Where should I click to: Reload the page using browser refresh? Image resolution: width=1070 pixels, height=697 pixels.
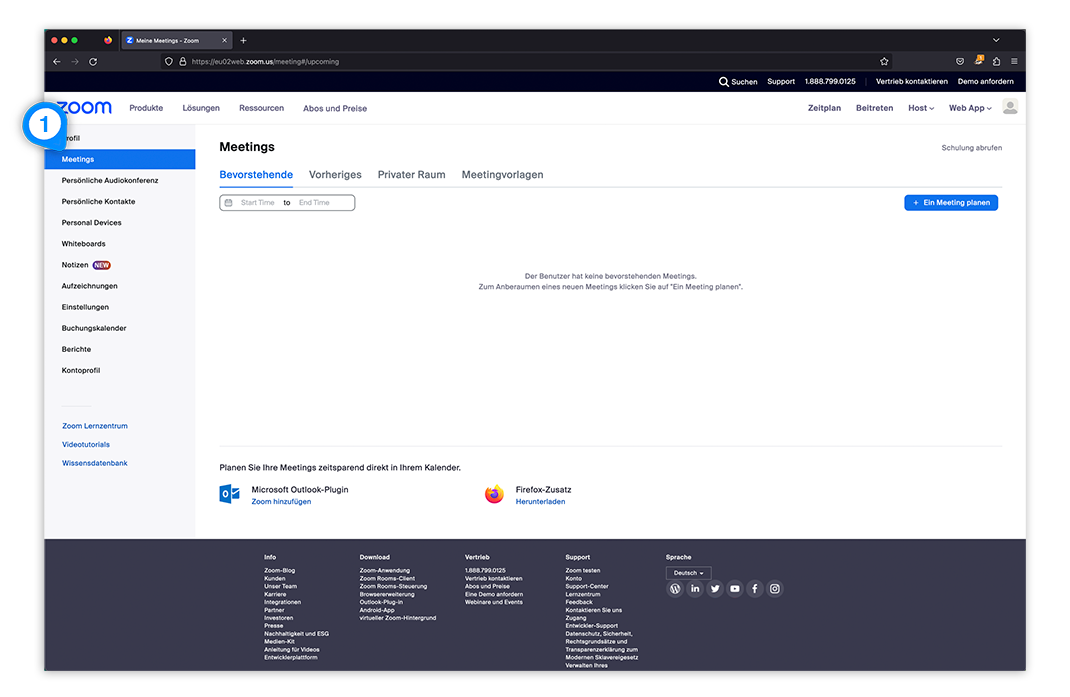93,61
